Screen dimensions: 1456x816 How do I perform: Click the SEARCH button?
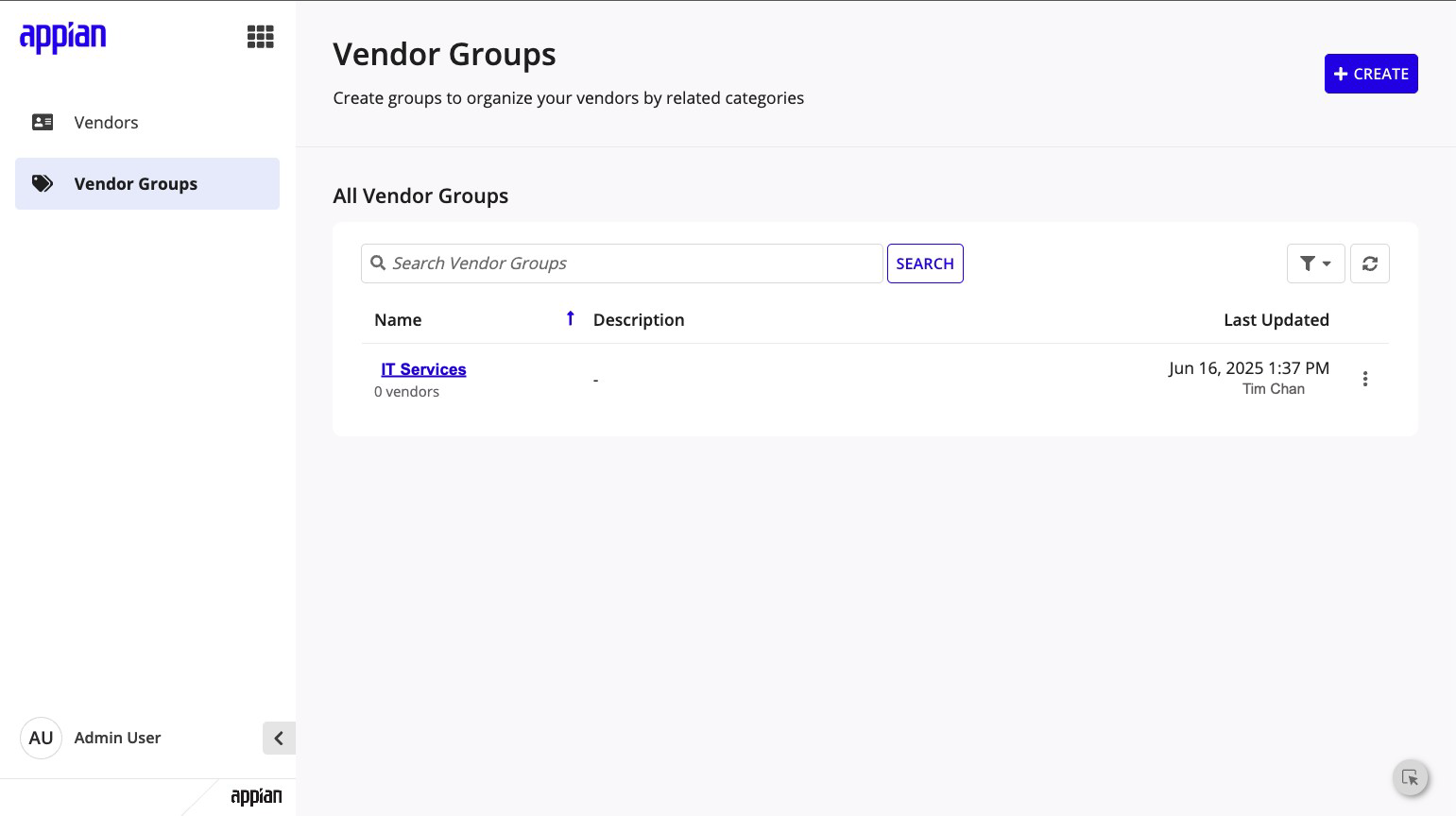[925, 263]
